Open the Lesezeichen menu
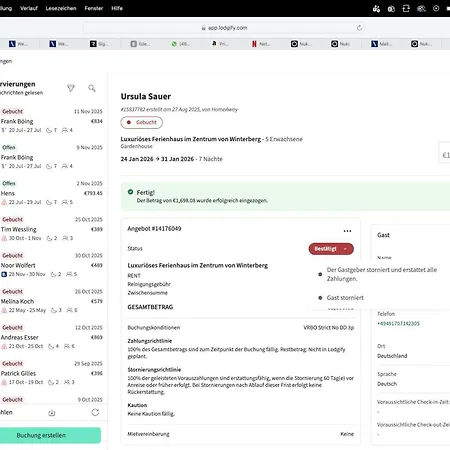450x450 pixels. pyautogui.click(x=61, y=8)
